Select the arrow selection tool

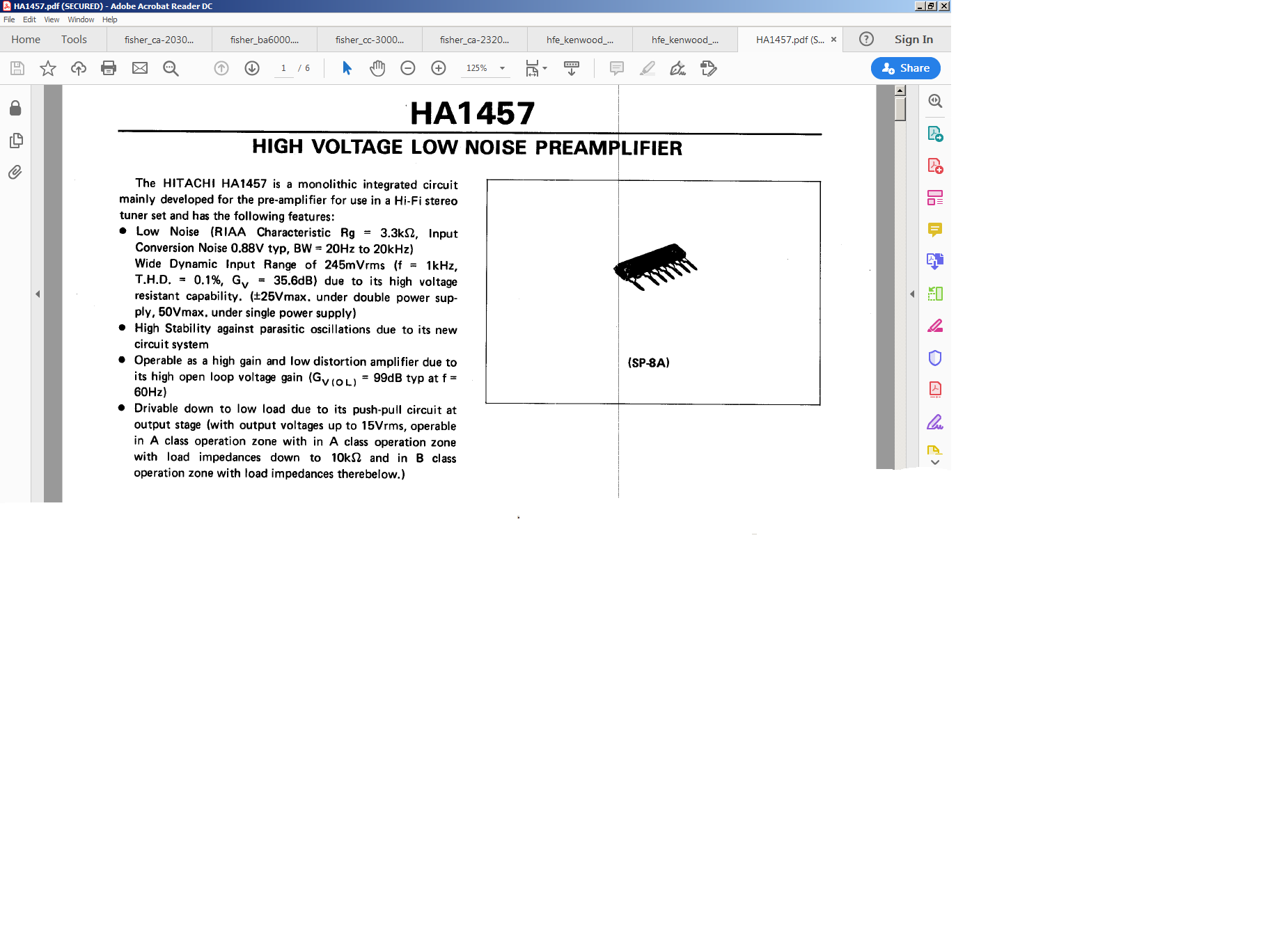[x=347, y=68]
